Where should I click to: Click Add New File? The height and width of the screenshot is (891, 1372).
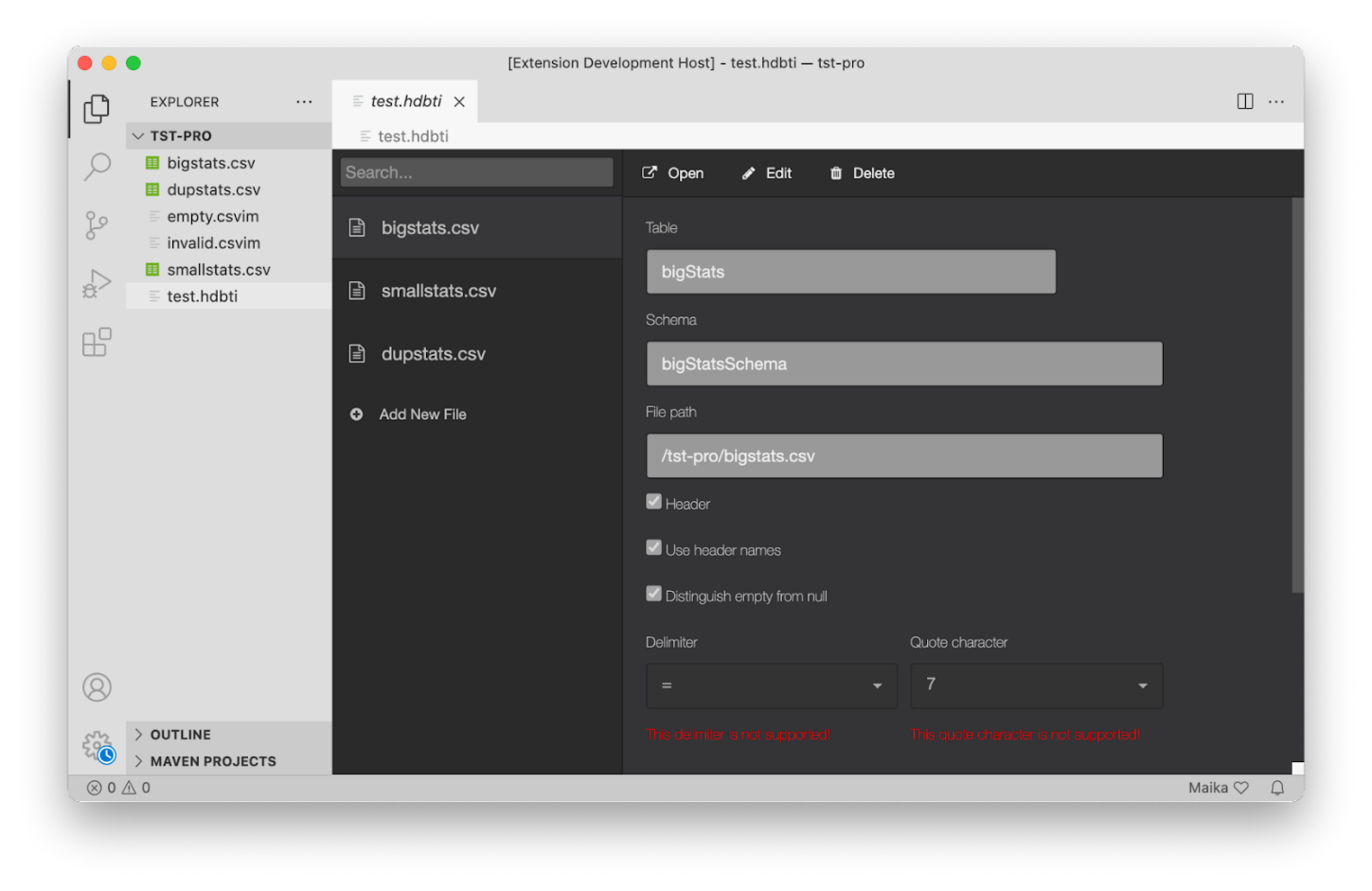[x=422, y=414]
